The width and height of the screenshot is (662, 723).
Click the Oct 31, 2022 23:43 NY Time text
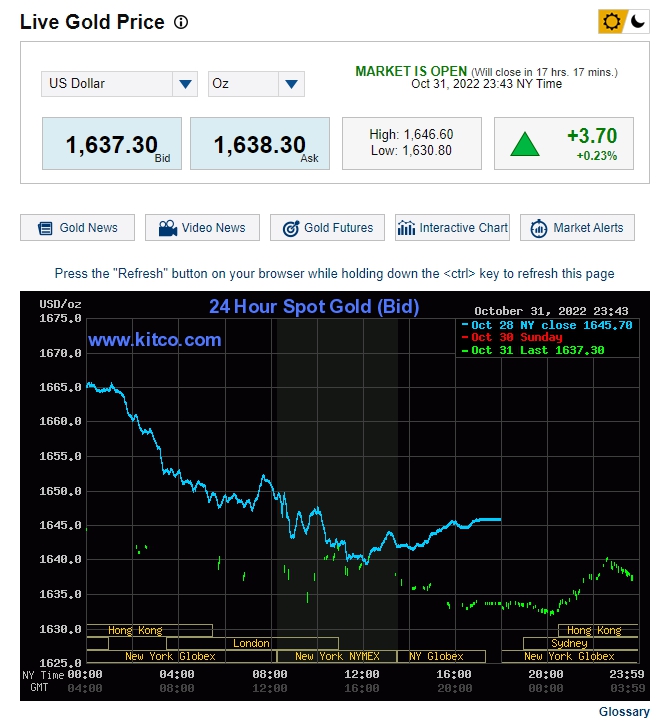pyautogui.click(x=486, y=84)
